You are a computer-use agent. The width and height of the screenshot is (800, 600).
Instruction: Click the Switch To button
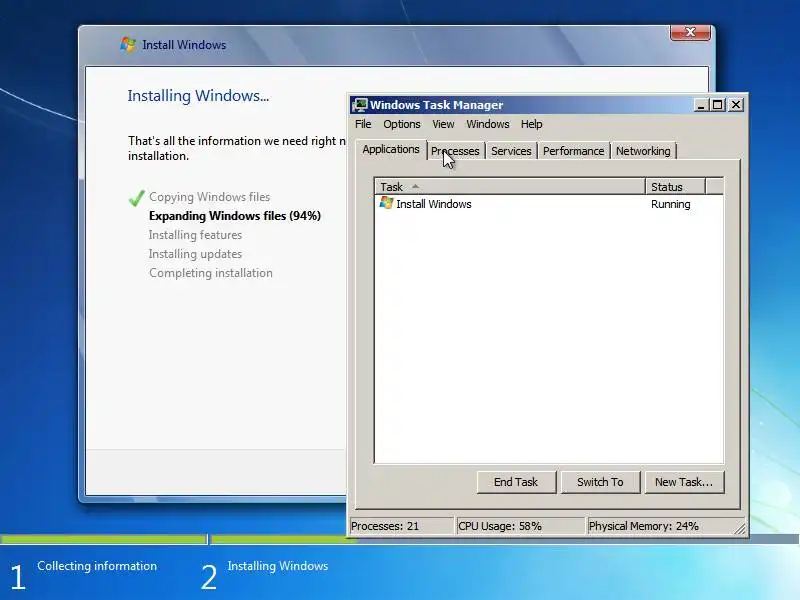tap(600, 482)
